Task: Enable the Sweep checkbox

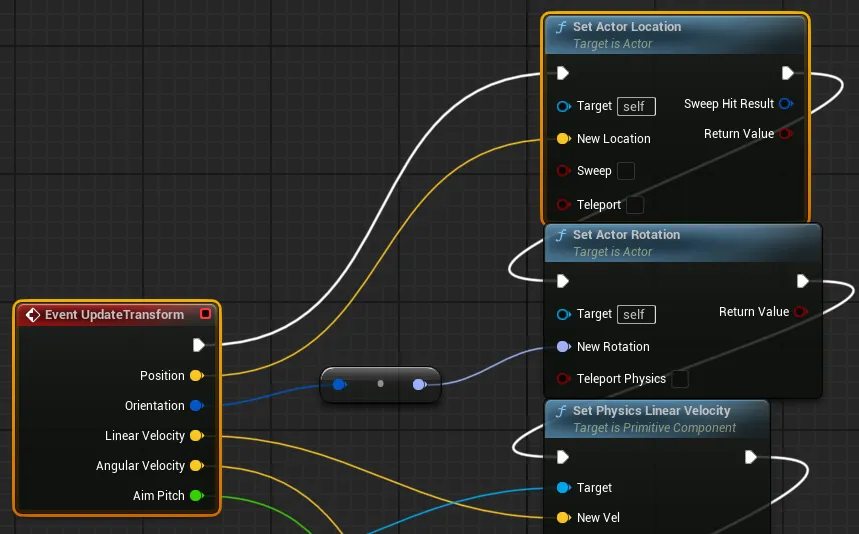Action: click(x=626, y=171)
